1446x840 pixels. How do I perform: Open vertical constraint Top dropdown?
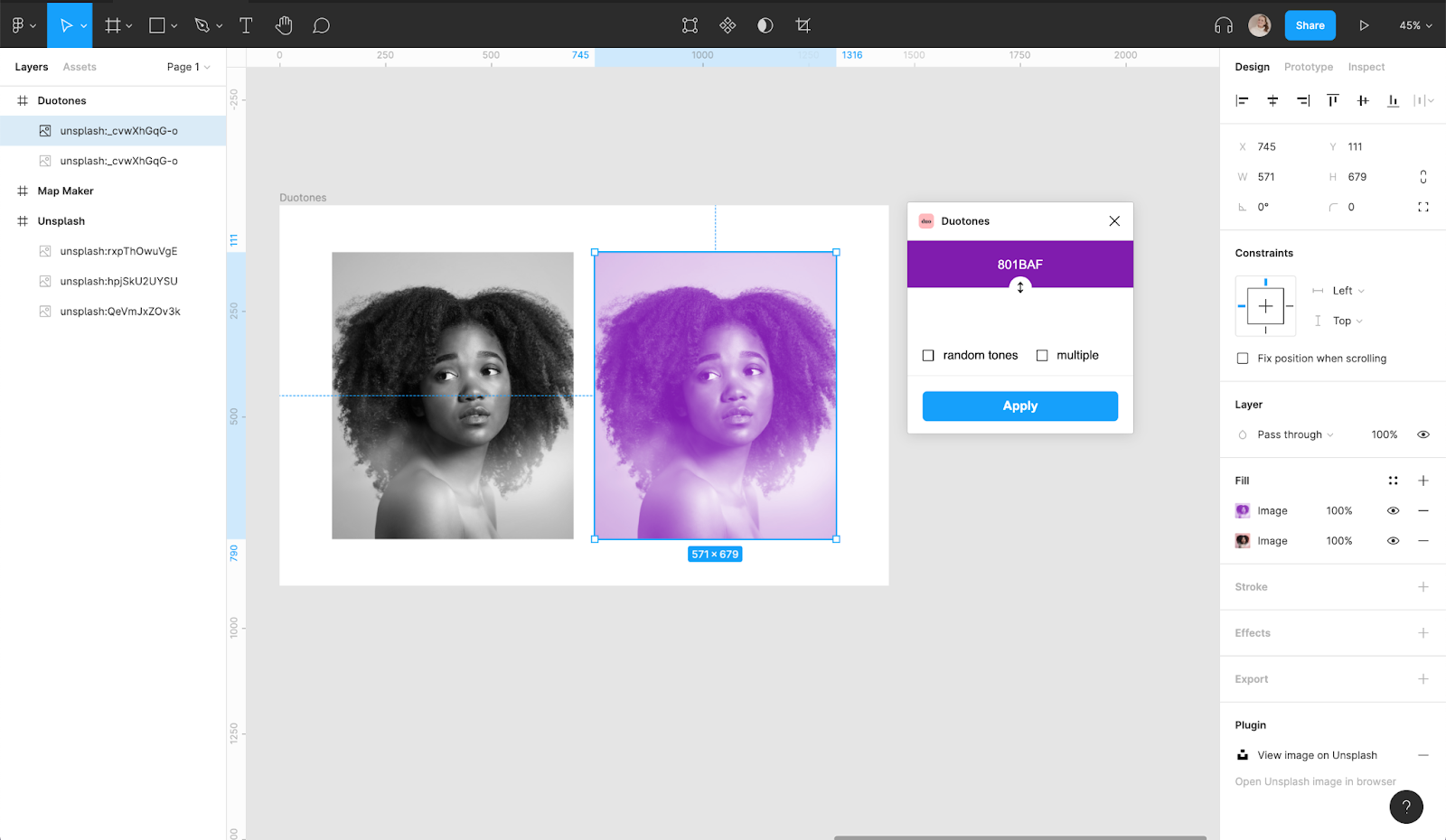point(1347,321)
